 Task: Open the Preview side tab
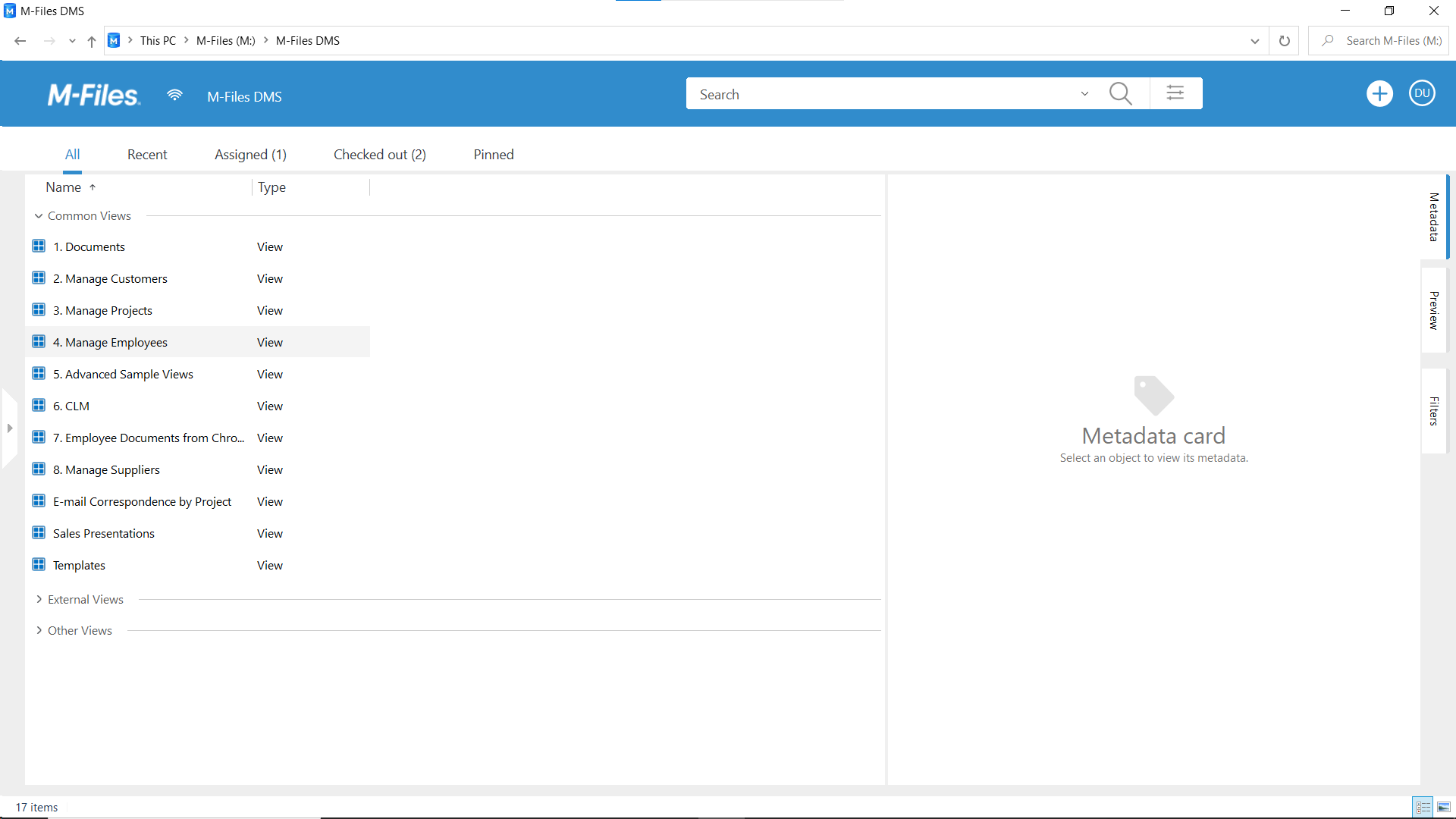coord(1434,310)
